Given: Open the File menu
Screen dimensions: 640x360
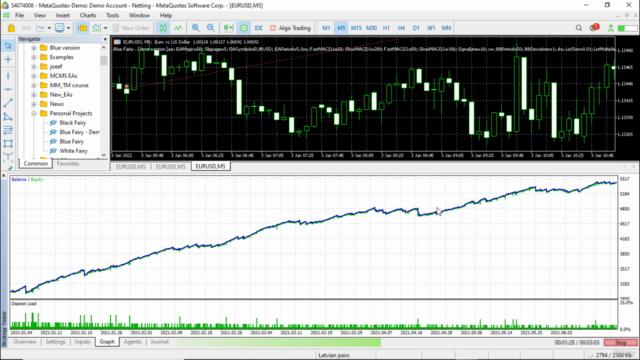Looking at the screenshot, I should pos(19,15).
